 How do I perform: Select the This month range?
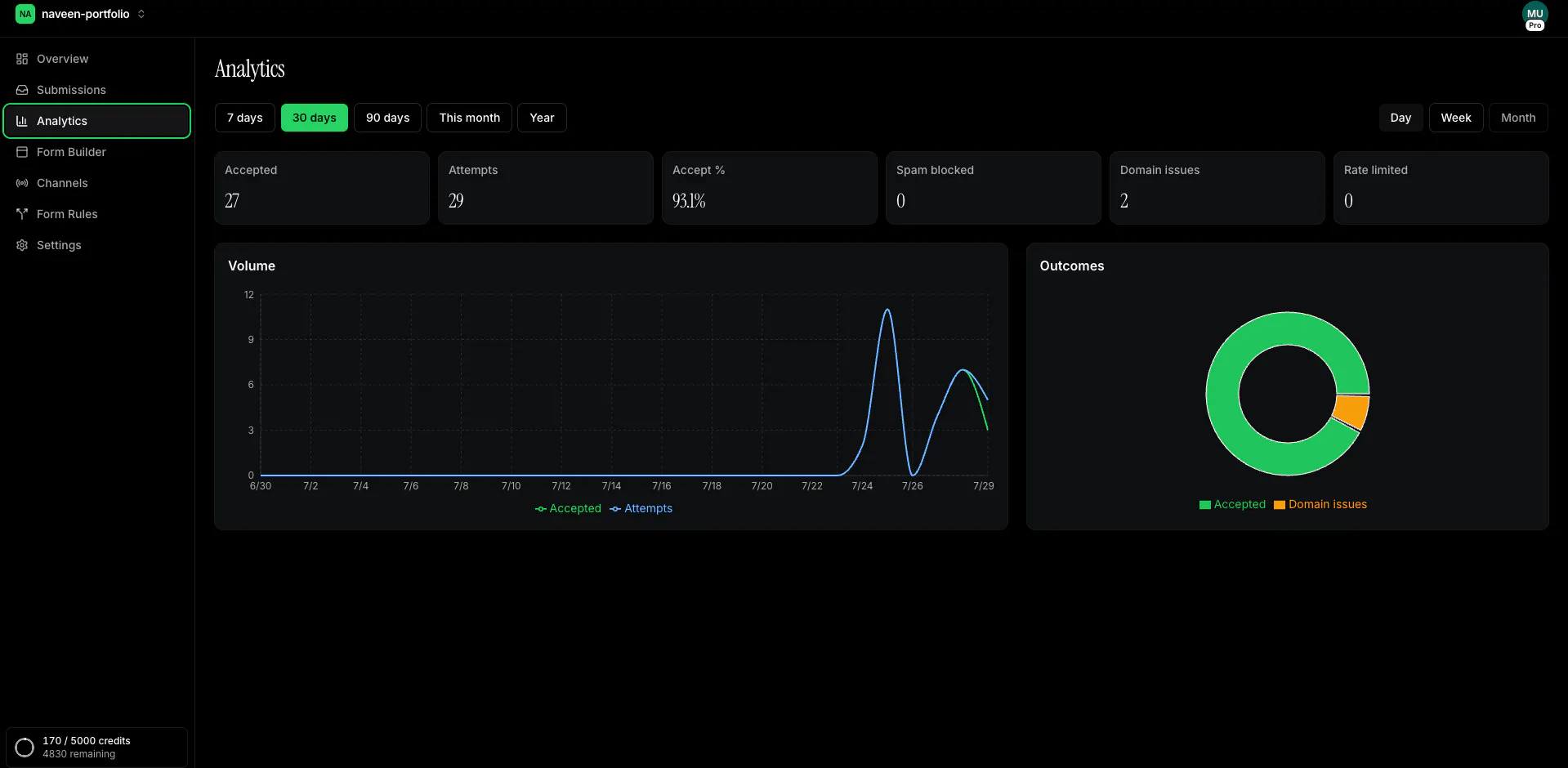coord(470,118)
